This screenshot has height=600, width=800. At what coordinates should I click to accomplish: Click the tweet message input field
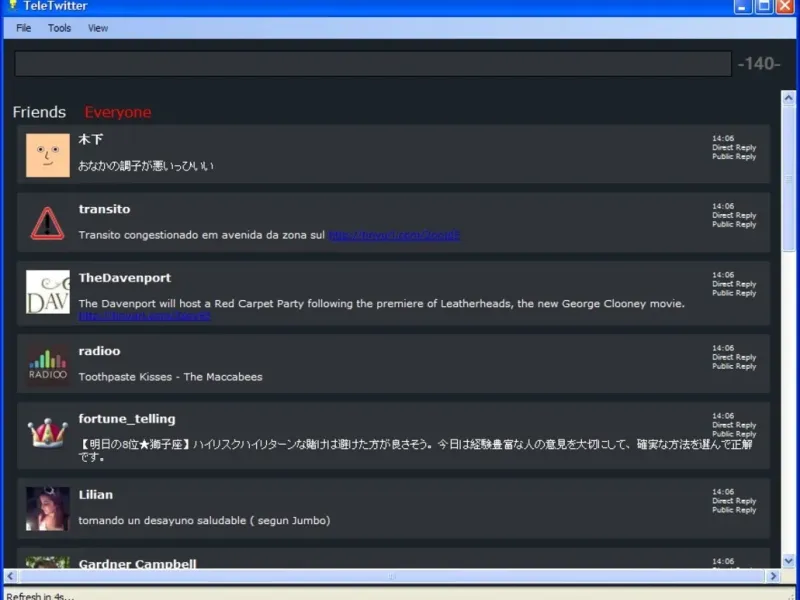[373, 64]
